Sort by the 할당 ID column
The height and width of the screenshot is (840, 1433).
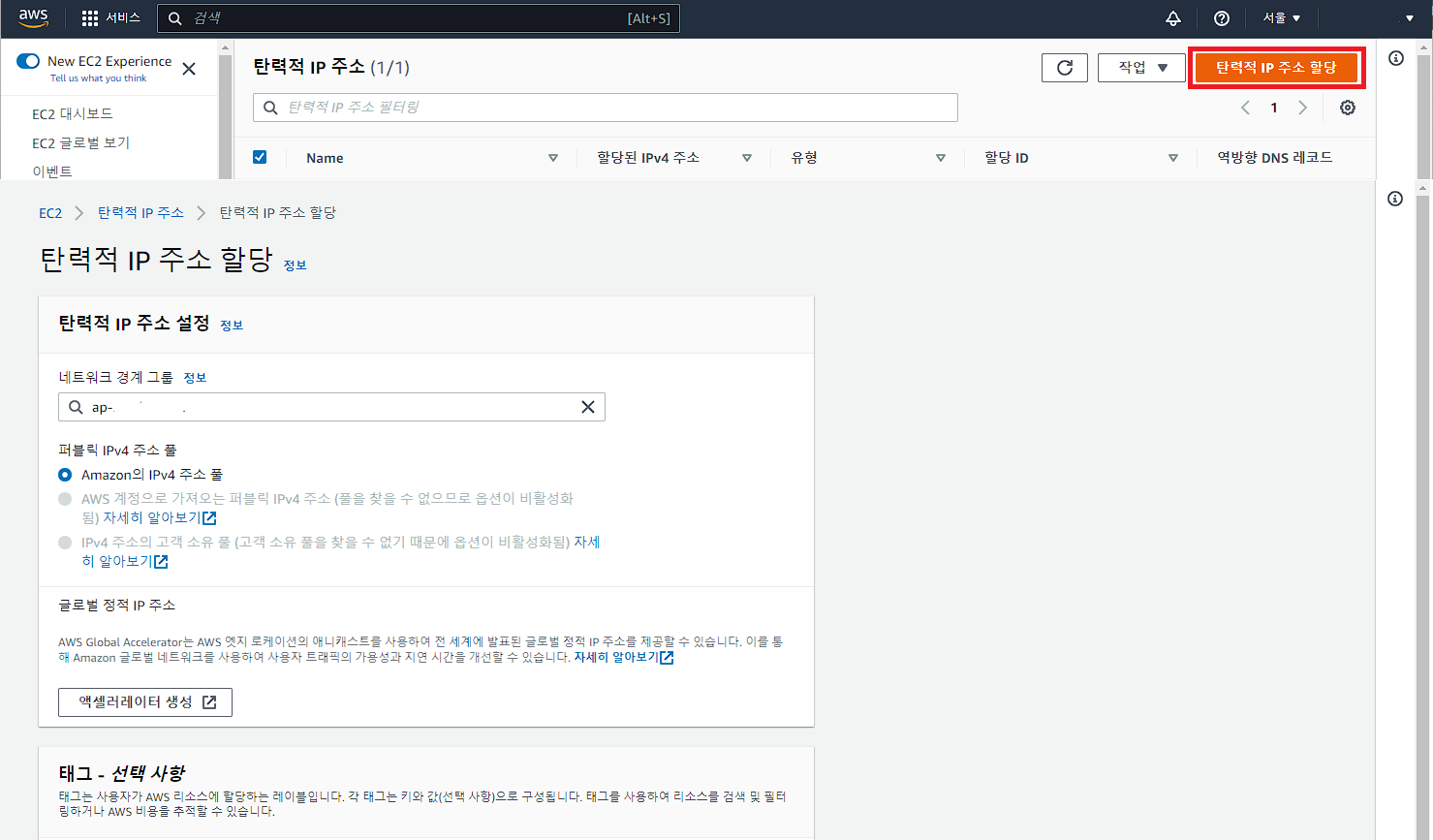pos(1173,158)
